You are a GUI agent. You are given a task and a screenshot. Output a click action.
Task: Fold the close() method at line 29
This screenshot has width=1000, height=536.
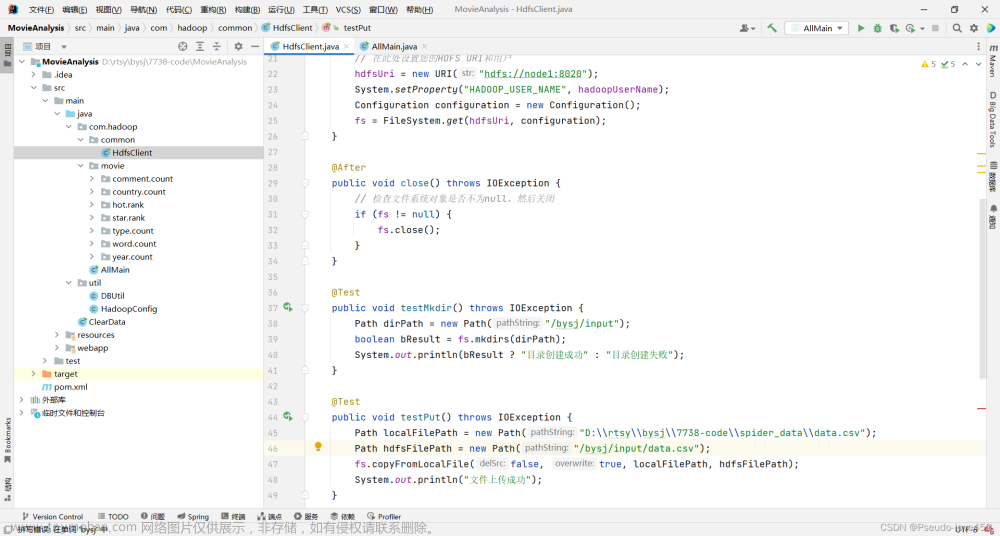pyautogui.click(x=305, y=183)
